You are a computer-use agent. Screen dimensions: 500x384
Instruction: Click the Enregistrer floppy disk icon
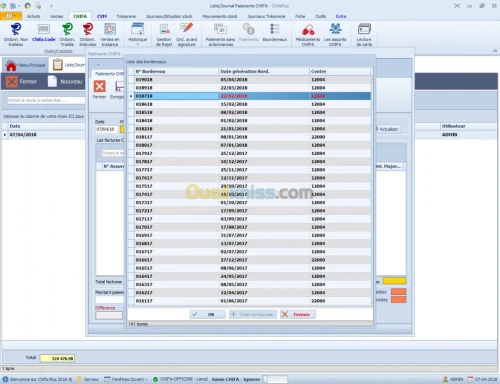coord(119,86)
